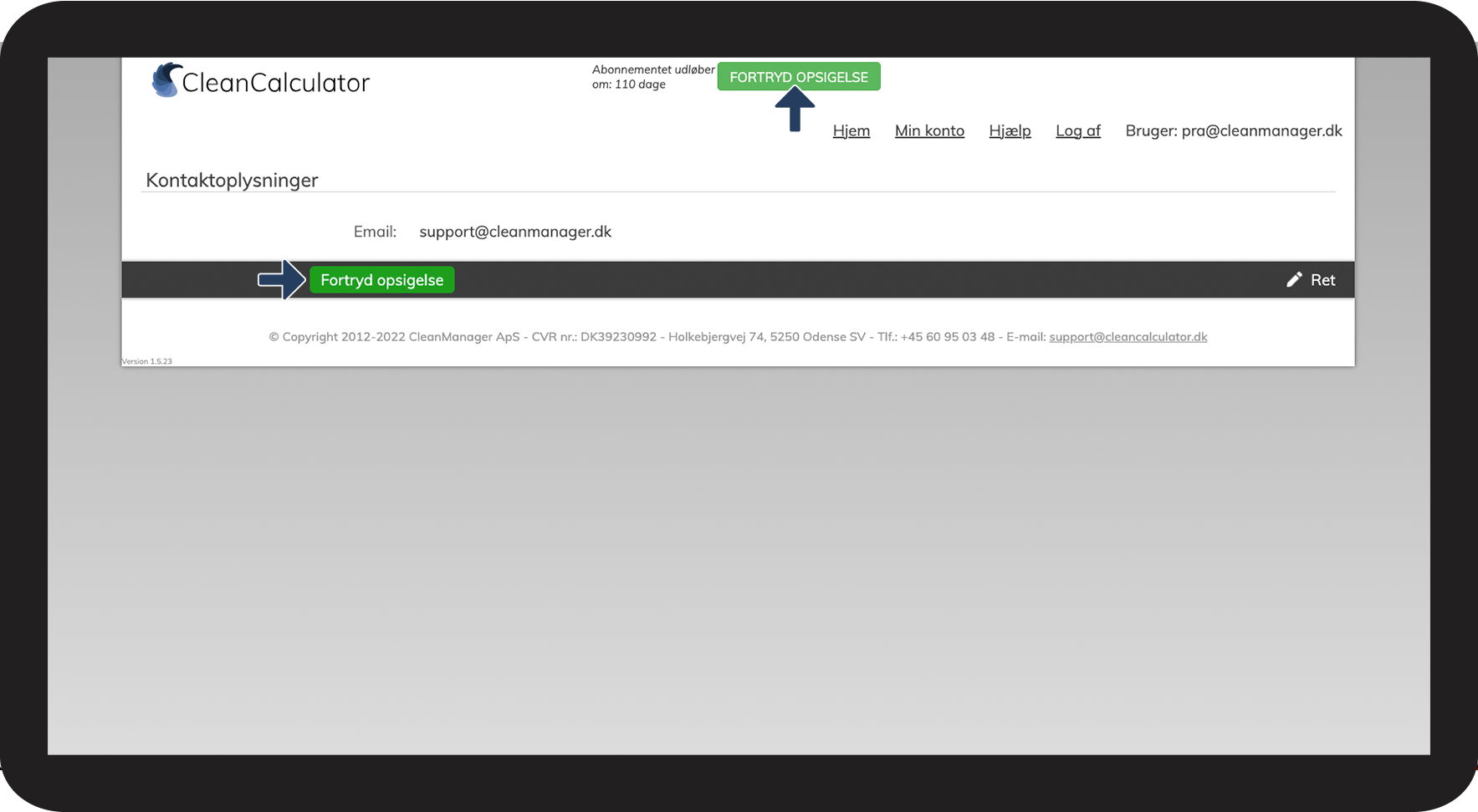Click the dark upward-pointing arrow annotation
Image resolution: width=1478 pixels, height=812 pixels.
(x=795, y=109)
